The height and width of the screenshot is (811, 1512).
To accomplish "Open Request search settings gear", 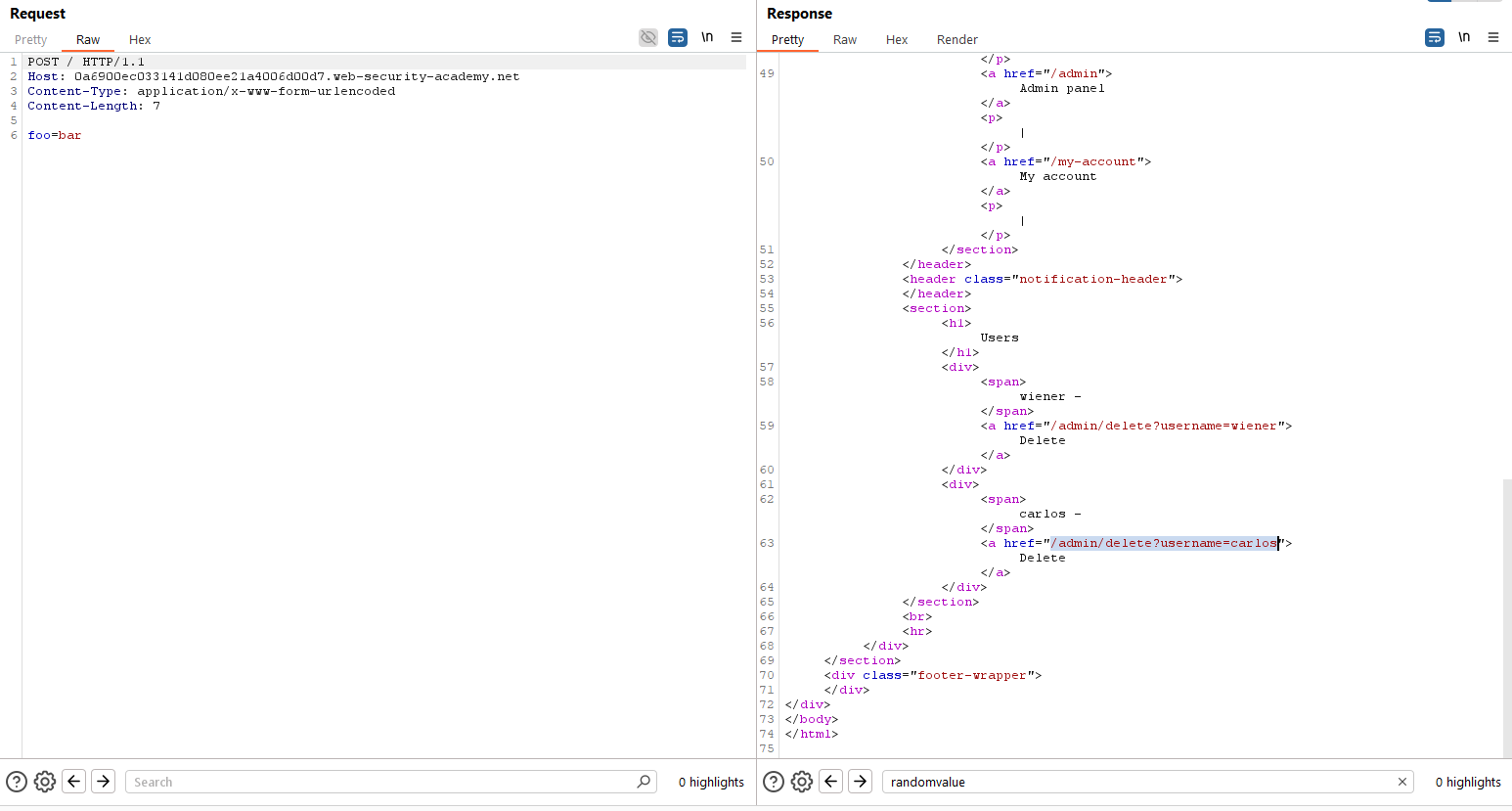I will tap(45, 782).
